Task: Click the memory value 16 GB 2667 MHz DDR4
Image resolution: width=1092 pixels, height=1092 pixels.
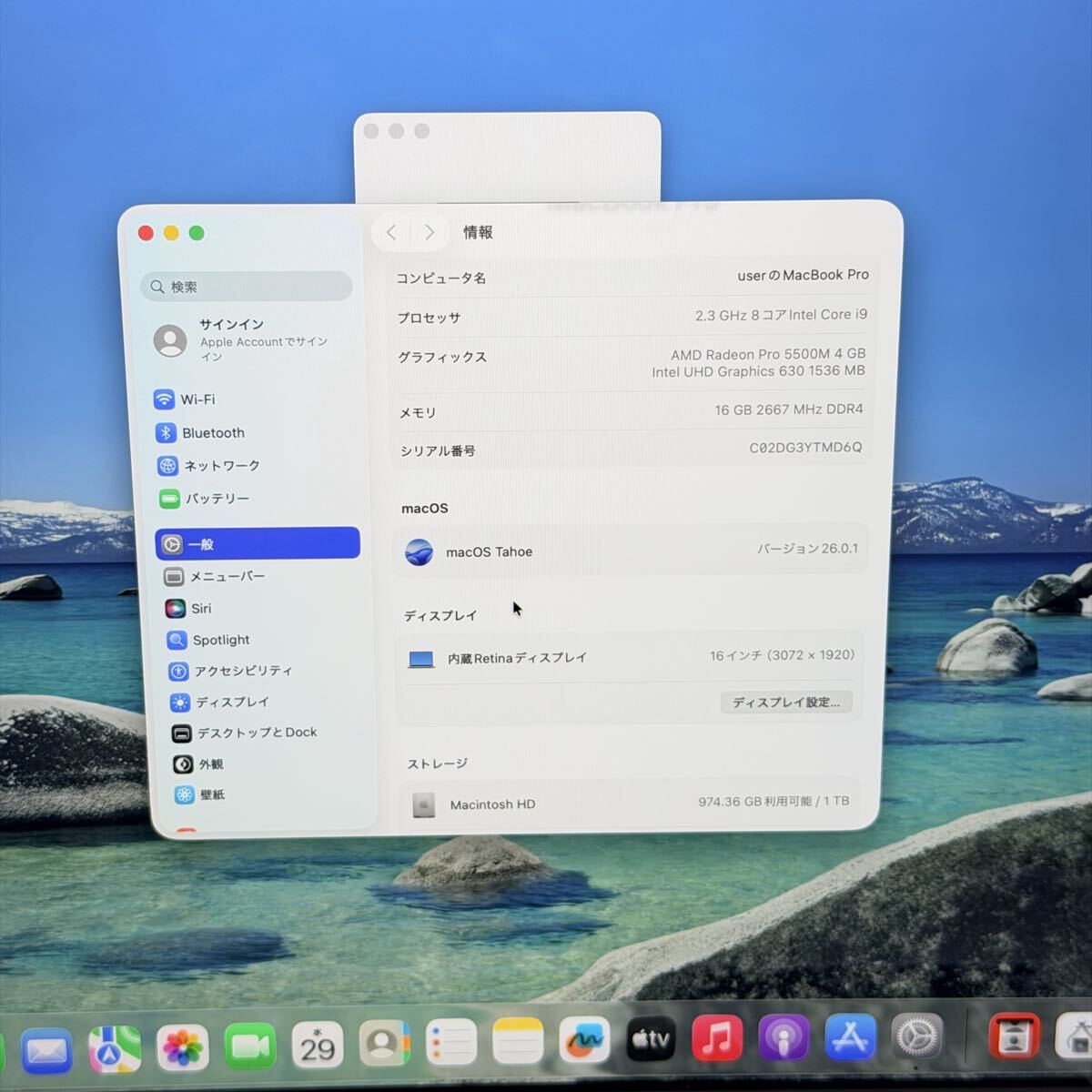Action: (788, 409)
